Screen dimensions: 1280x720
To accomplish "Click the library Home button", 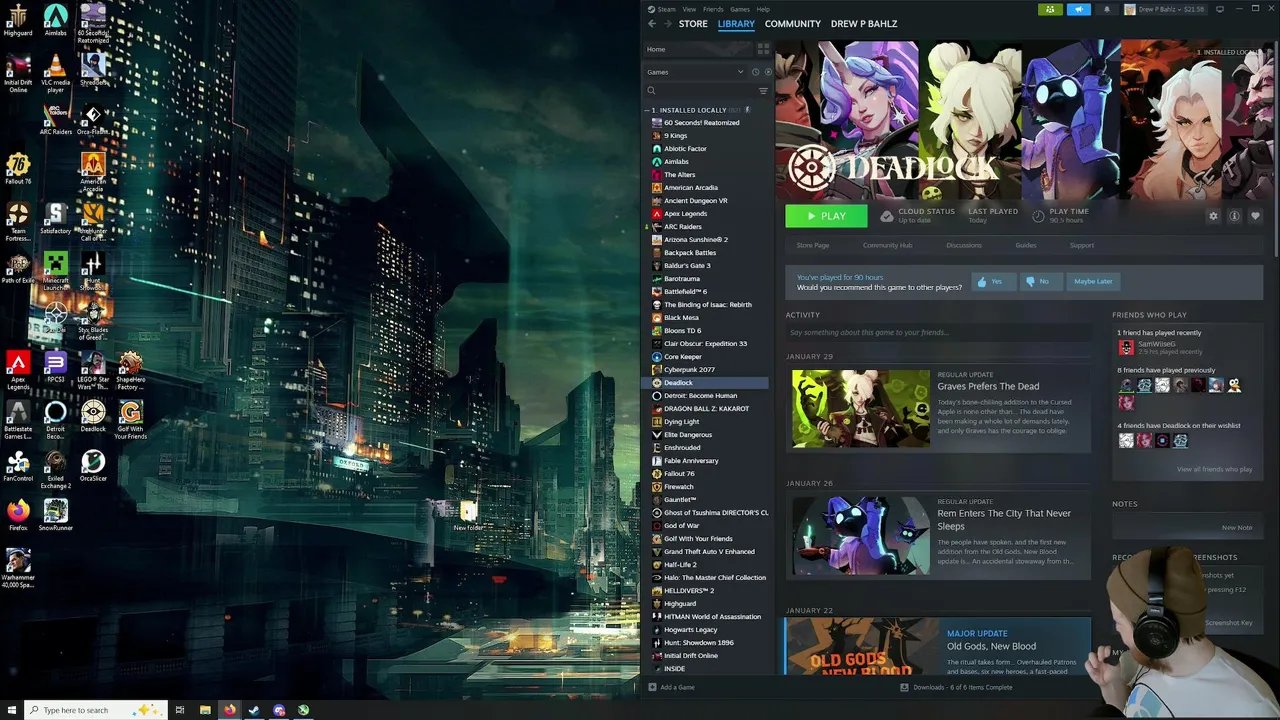I will [698, 49].
